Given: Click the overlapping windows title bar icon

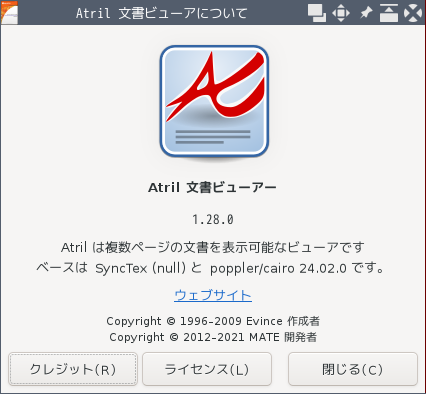Looking at the screenshot, I should 317,13.
